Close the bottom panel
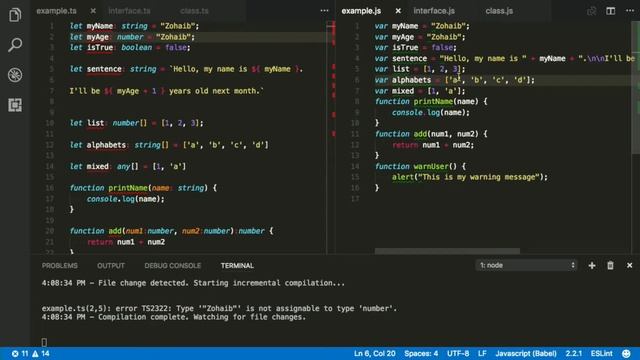 click(x=629, y=265)
